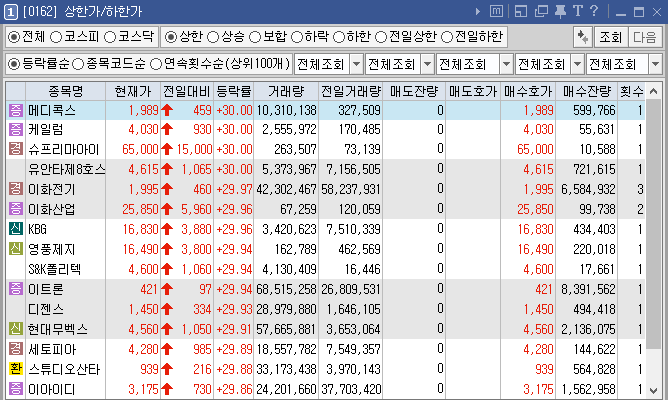
Task: Click the 경 badge next to 이화전기
Action: (16, 189)
